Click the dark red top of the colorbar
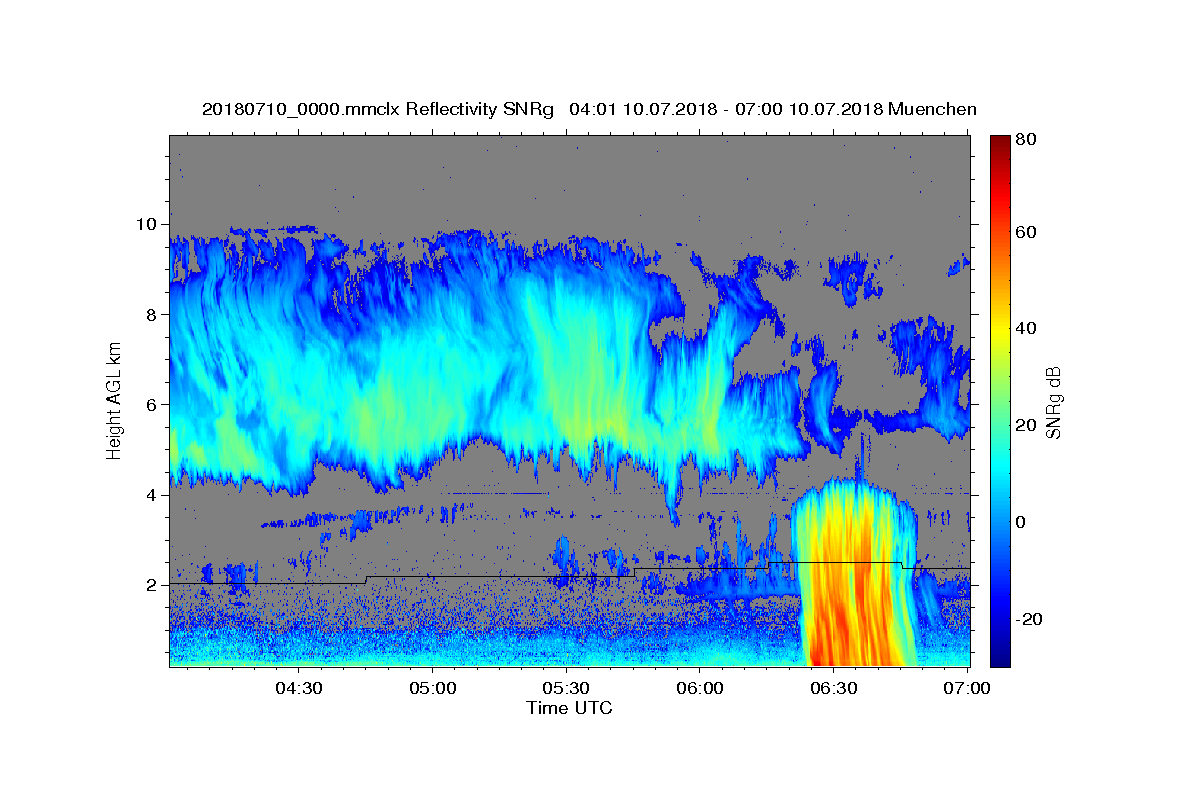 1000,142
